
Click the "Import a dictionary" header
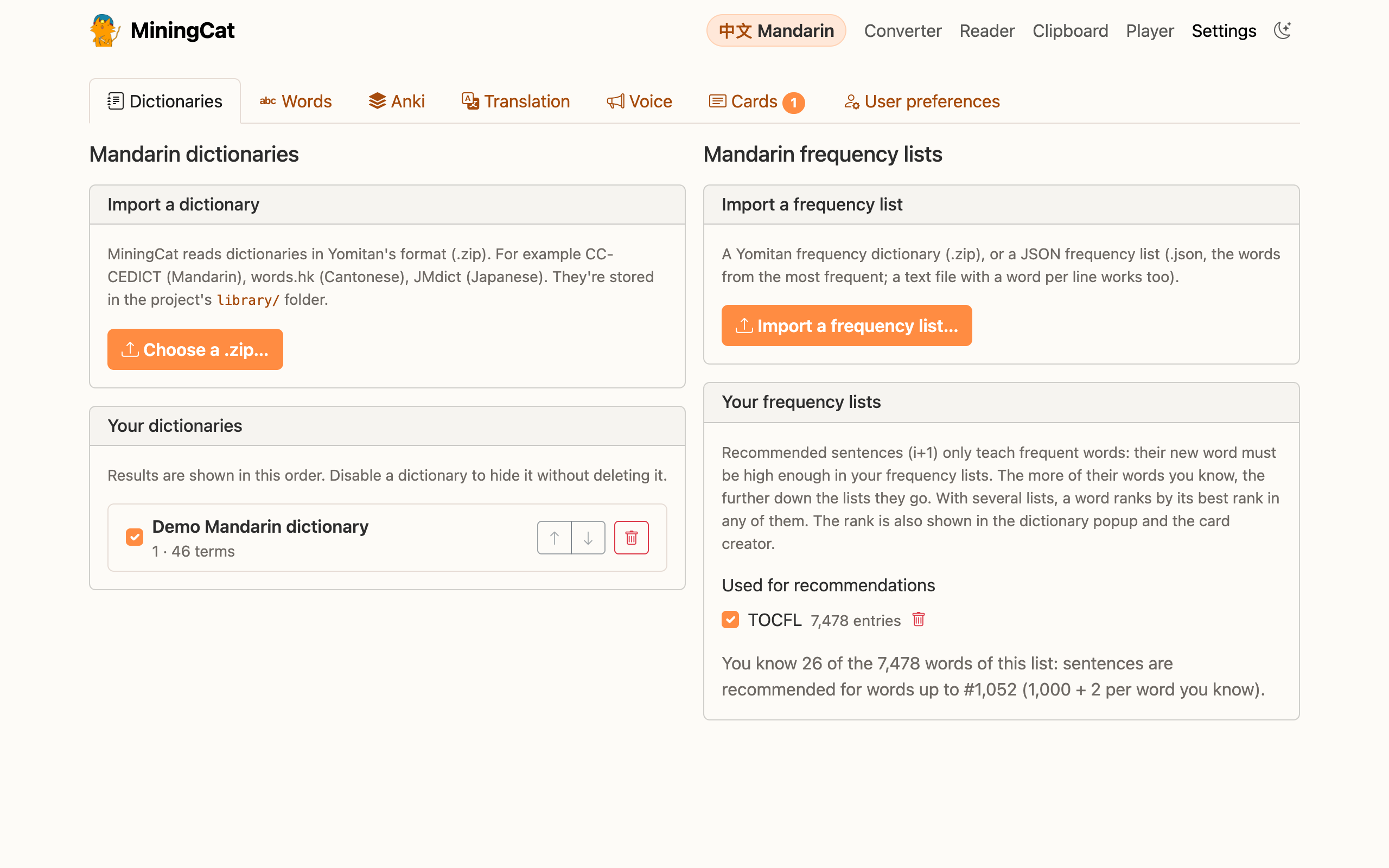(387, 205)
